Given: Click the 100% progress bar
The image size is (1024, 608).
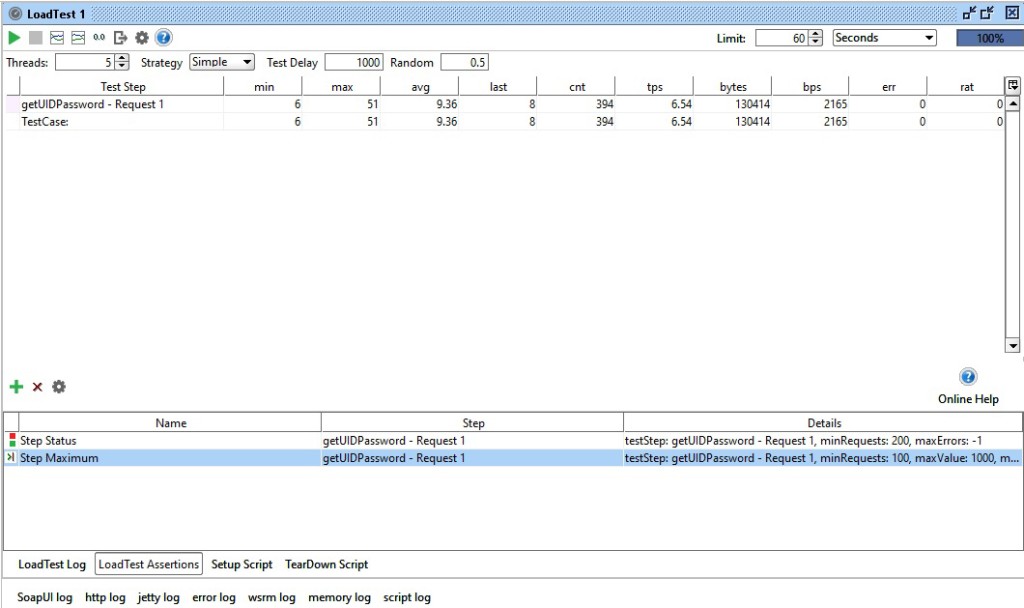Looking at the screenshot, I should pos(989,38).
